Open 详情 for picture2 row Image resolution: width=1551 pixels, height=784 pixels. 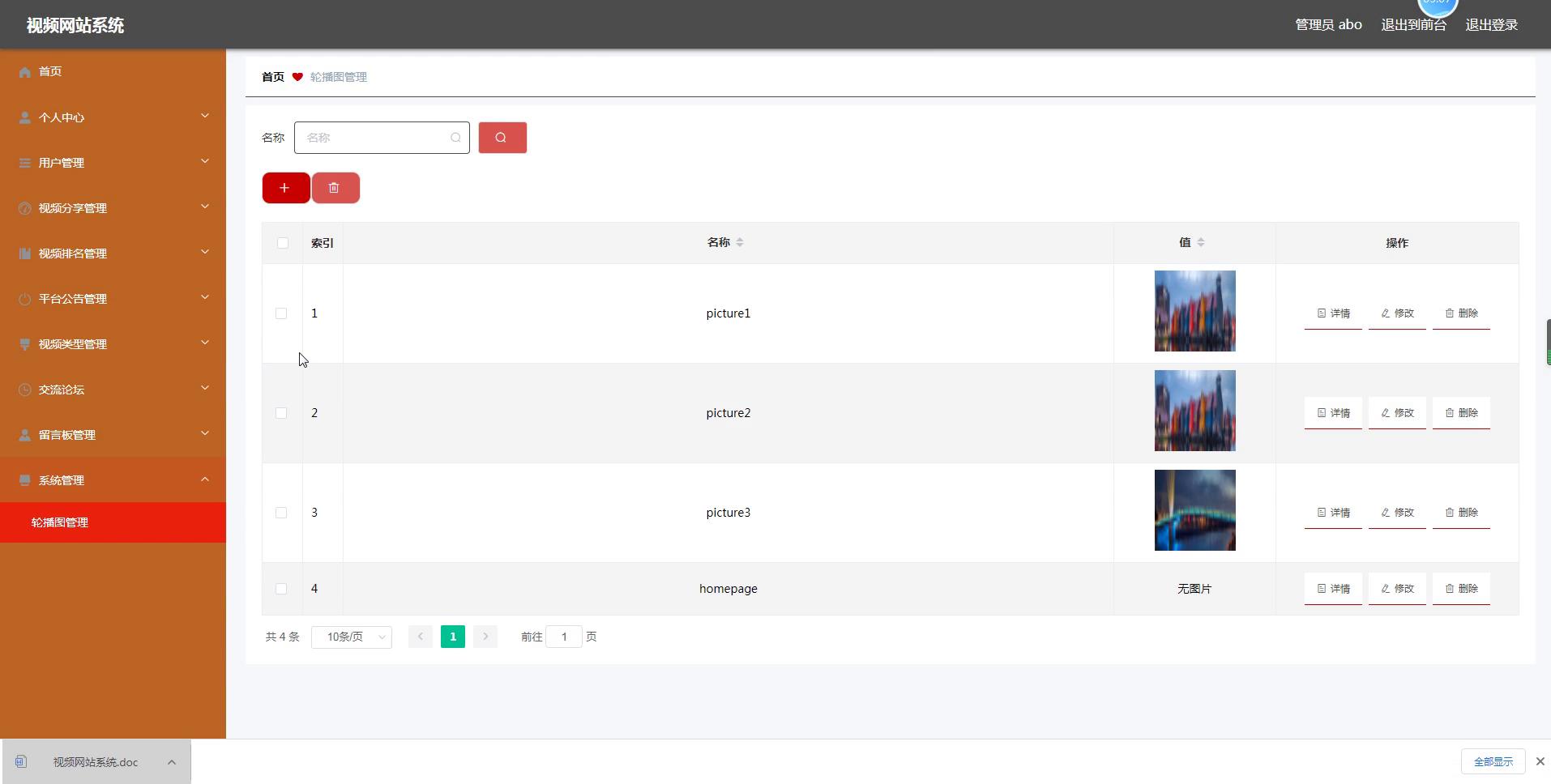[1333, 413]
